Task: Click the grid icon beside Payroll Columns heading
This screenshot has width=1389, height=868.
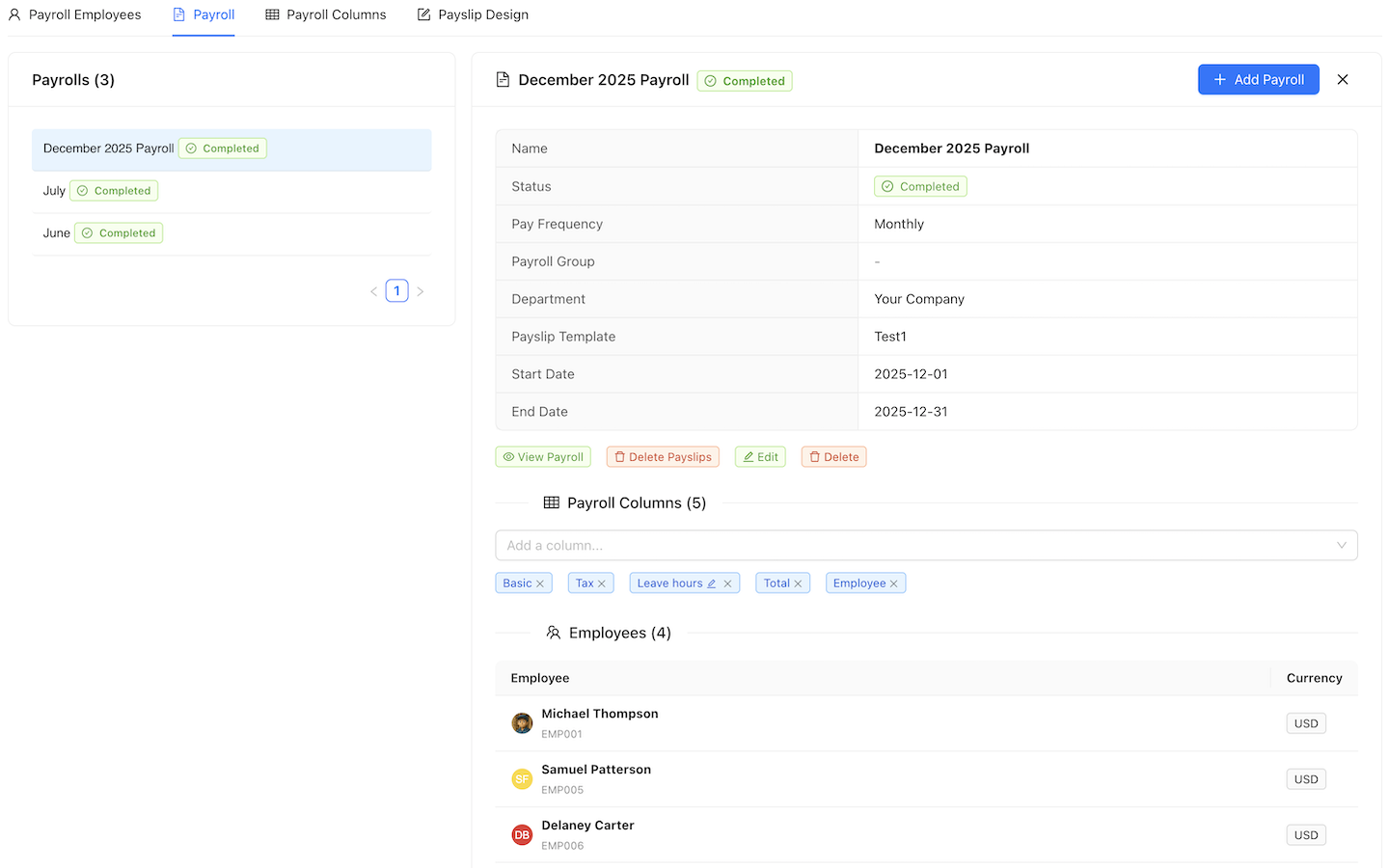Action: click(551, 502)
